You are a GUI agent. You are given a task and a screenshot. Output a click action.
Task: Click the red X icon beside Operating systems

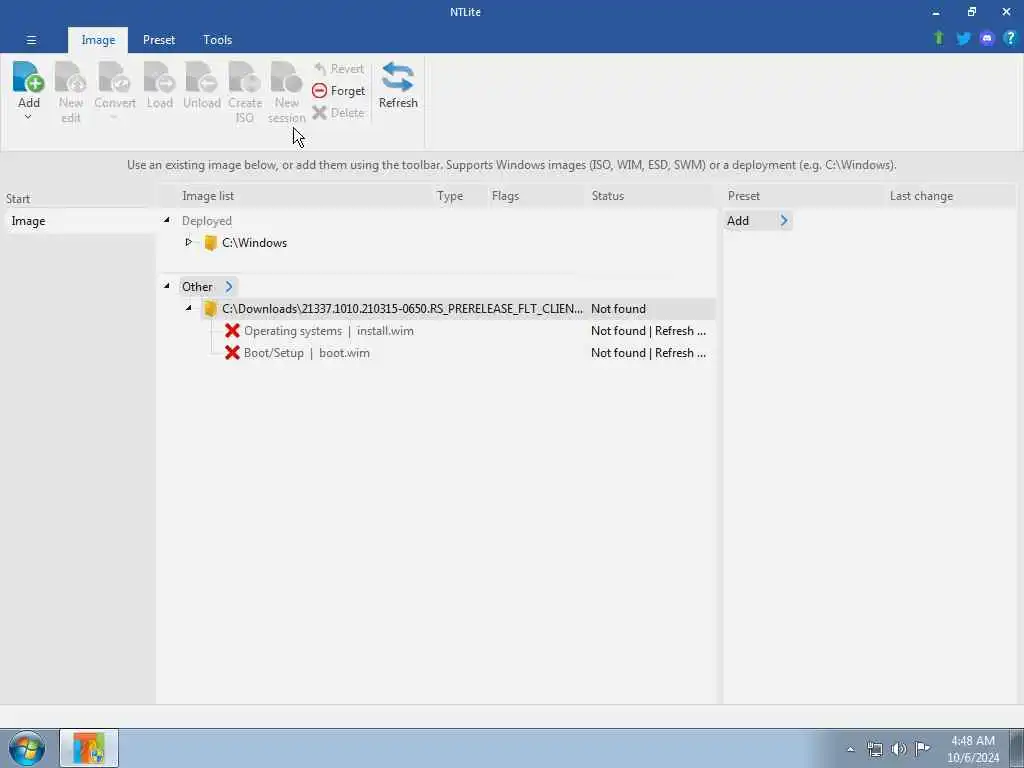(x=232, y=330)
